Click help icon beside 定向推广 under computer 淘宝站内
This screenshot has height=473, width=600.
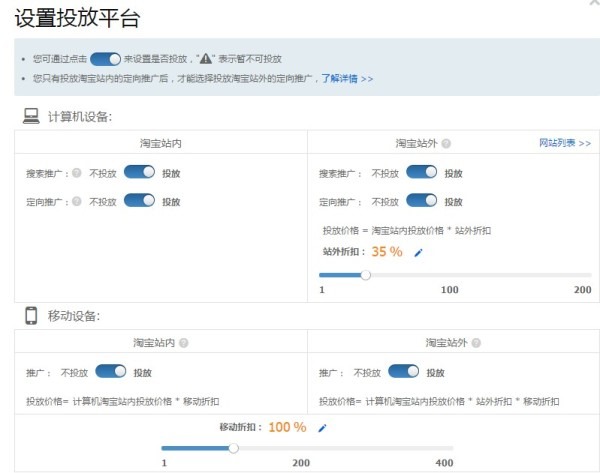(x=76, y=200)
